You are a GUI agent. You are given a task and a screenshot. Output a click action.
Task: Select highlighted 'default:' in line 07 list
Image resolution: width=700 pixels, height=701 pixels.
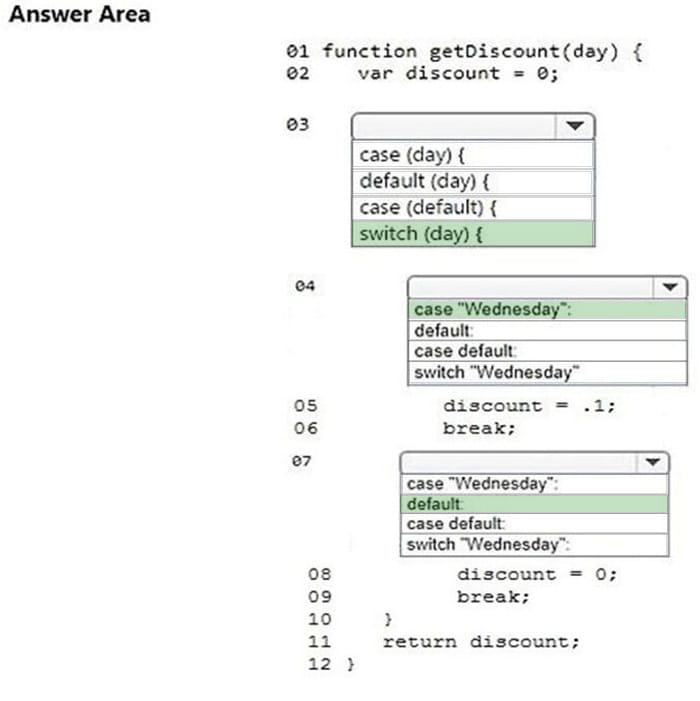(x=534, y=504)
